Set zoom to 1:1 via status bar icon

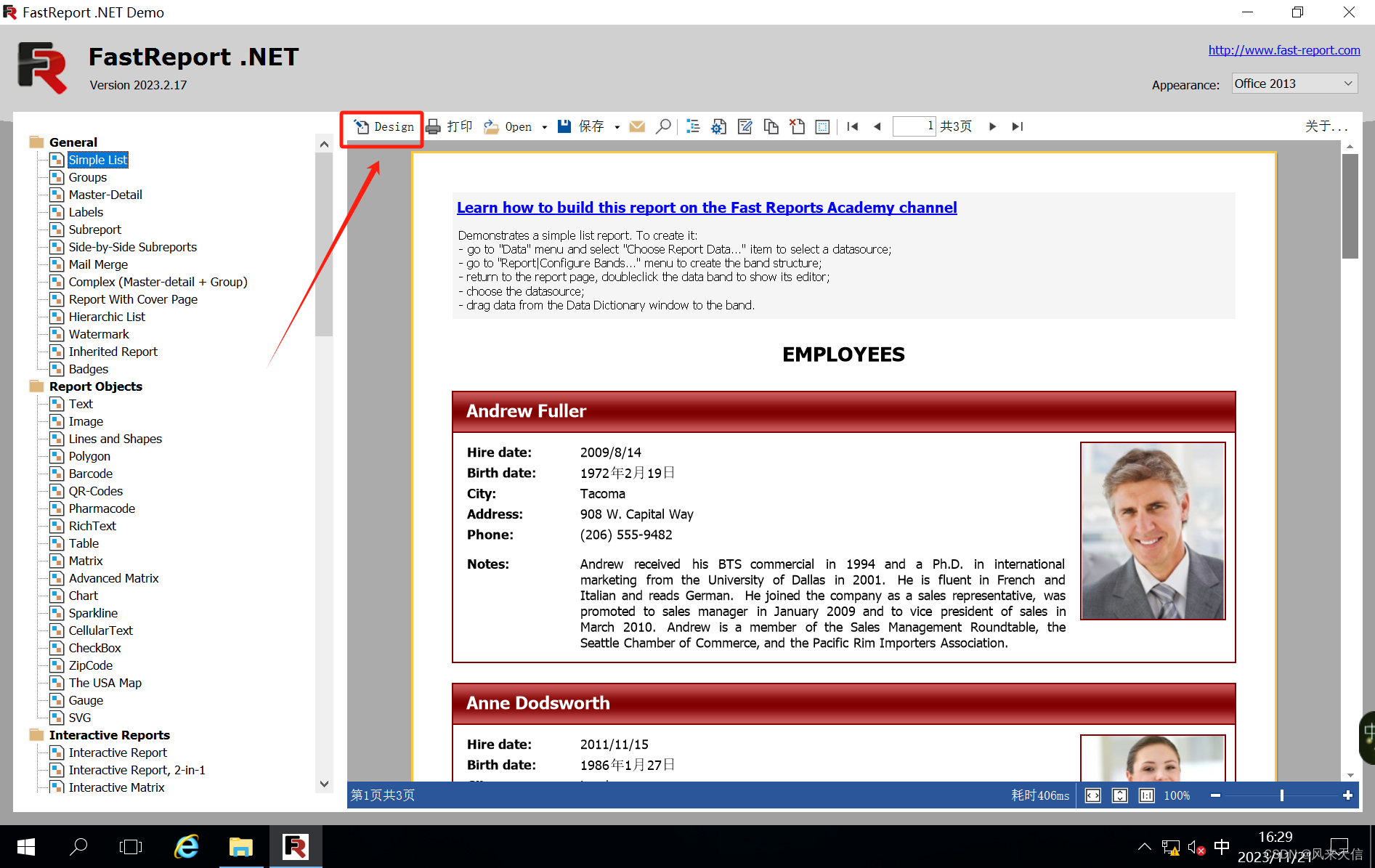tap(1146, 795)
